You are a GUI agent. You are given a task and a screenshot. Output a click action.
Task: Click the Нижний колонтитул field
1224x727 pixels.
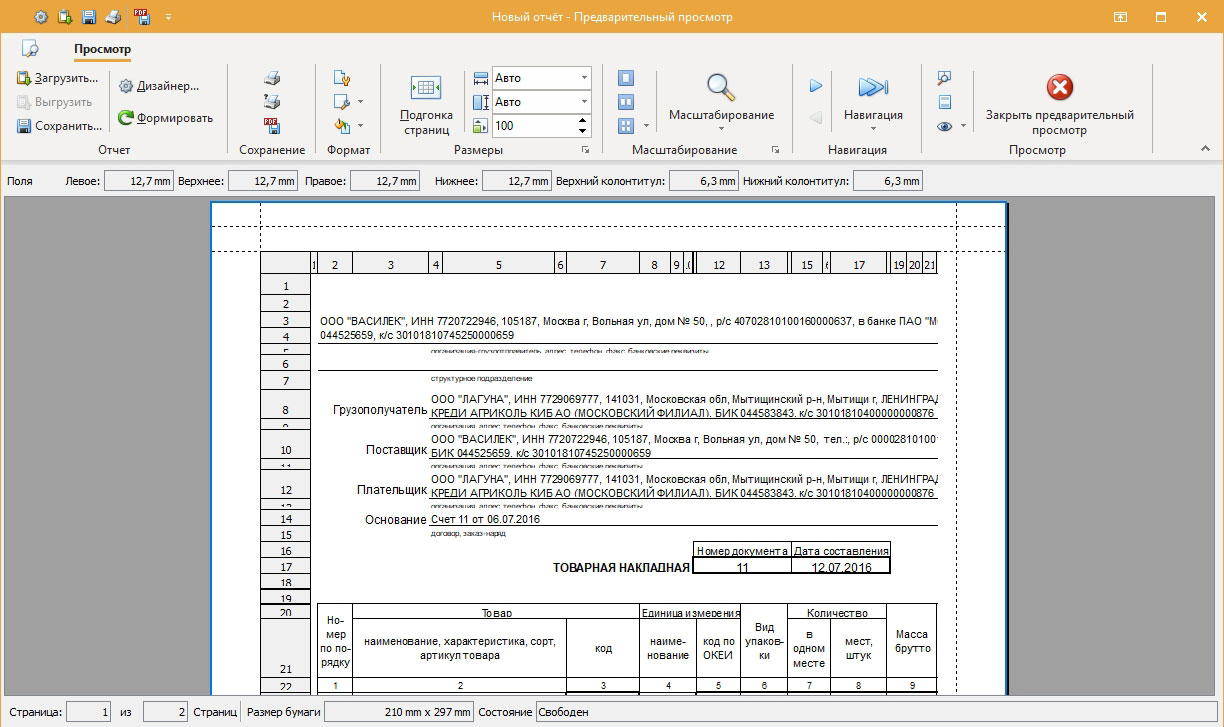(x=888, y=181)
